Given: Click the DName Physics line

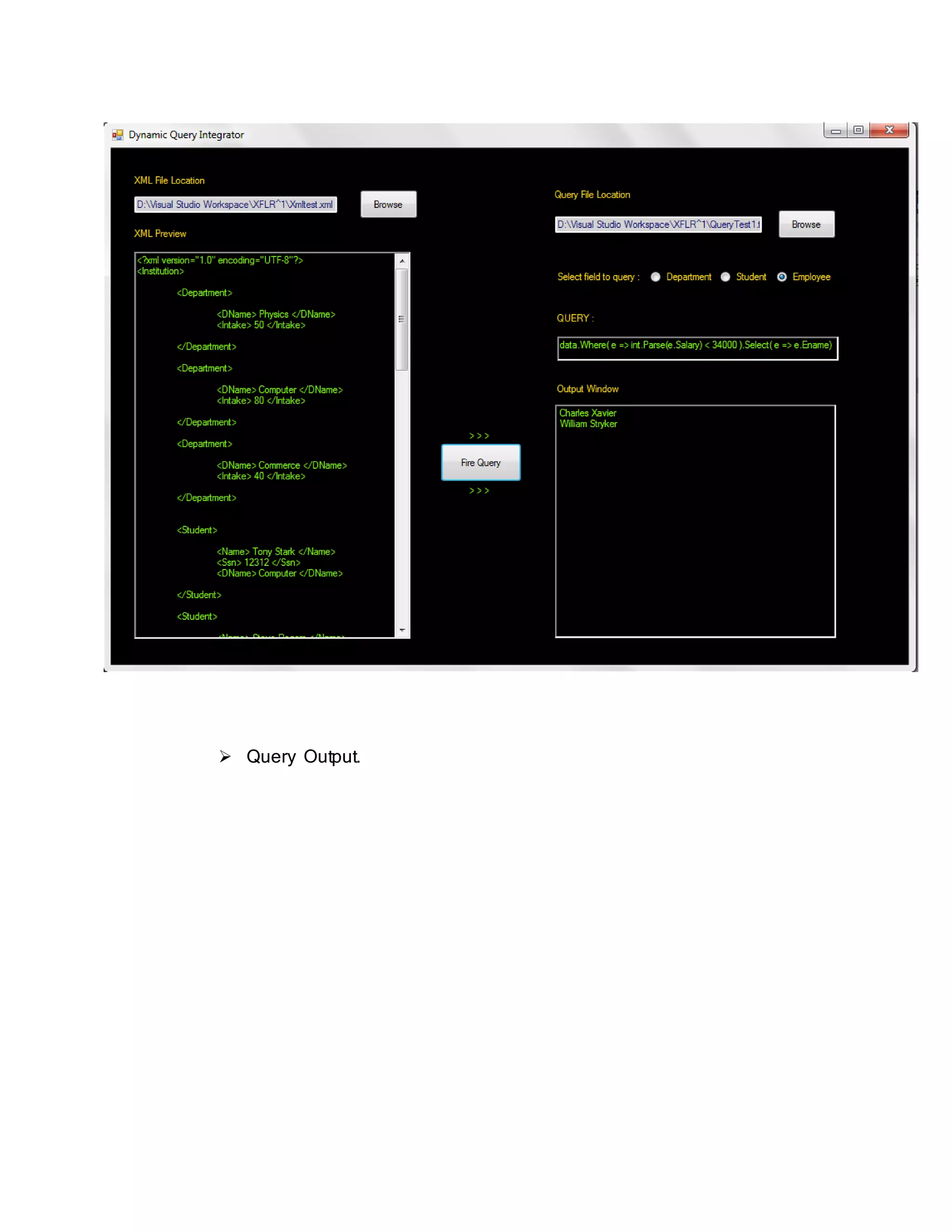Looking at the screenshot, I should pos(277,314).
